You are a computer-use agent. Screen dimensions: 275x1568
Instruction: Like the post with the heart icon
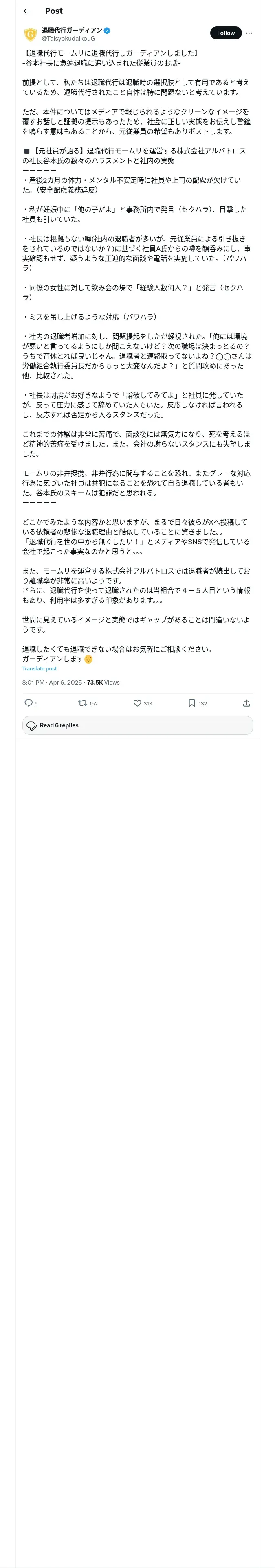point(137,703)
